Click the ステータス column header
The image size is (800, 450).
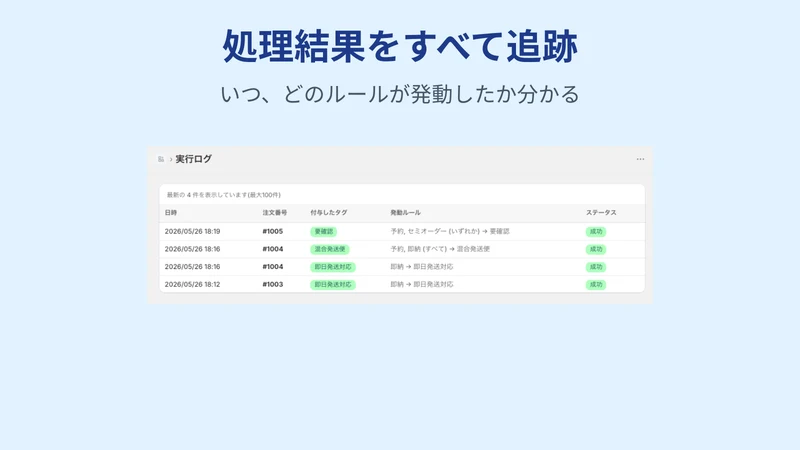click(x=601, y=213)
